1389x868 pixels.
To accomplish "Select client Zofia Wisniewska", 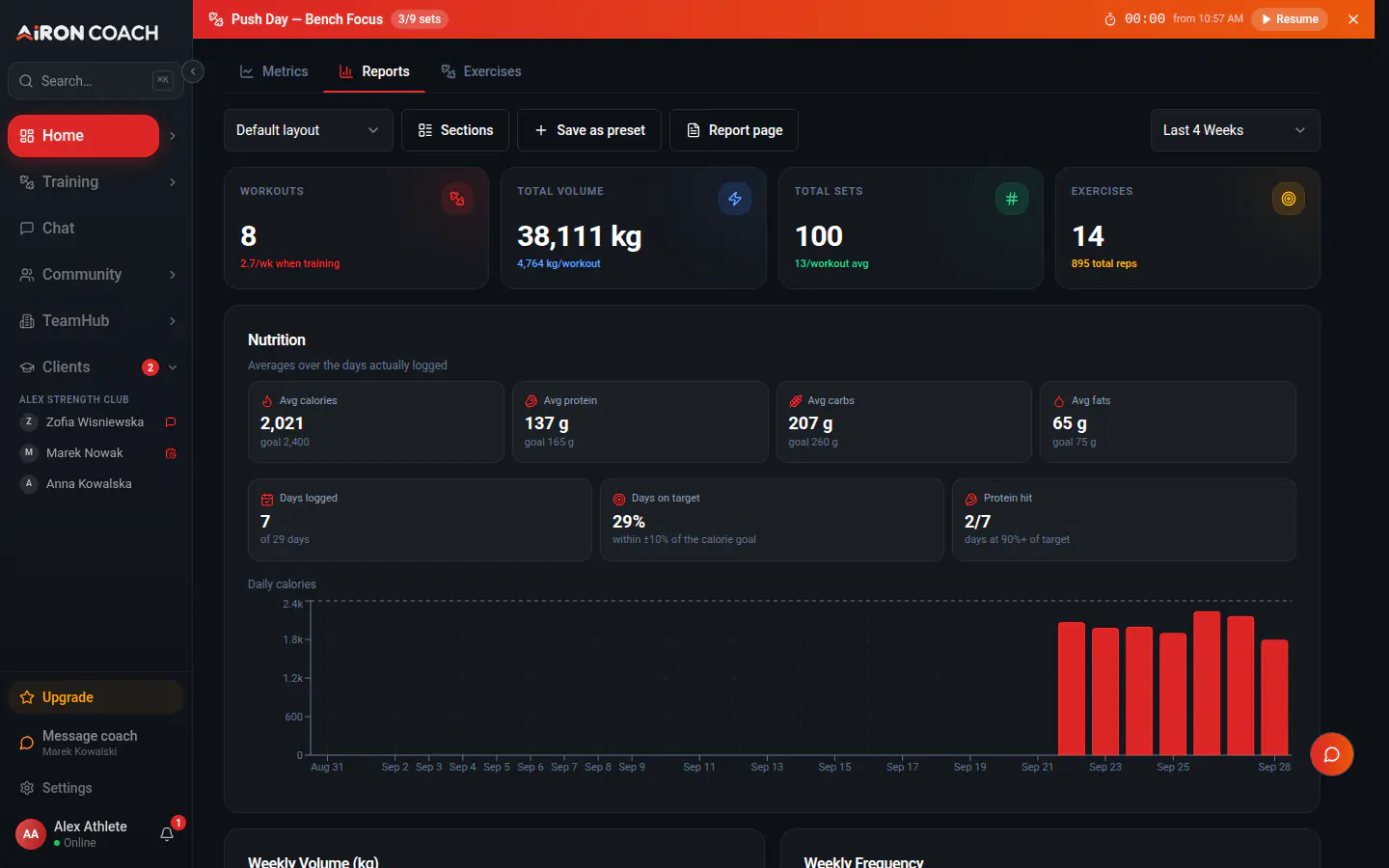I will pos(95,422).
